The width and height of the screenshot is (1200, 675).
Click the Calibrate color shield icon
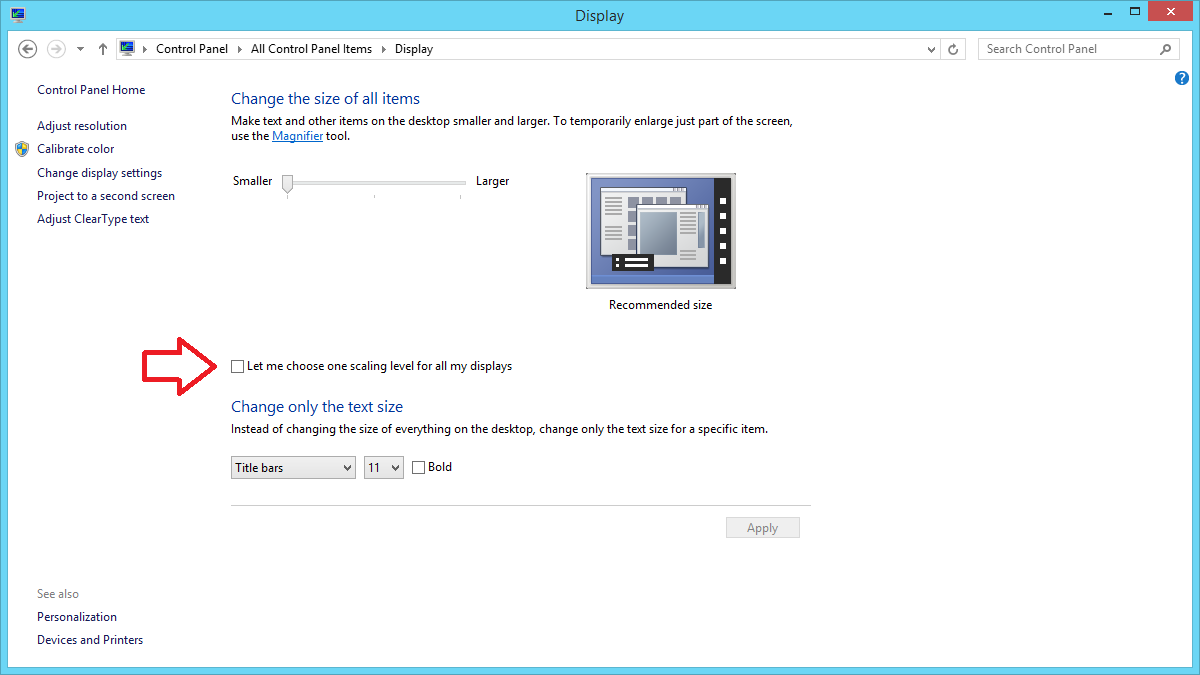tap(23, 149)
